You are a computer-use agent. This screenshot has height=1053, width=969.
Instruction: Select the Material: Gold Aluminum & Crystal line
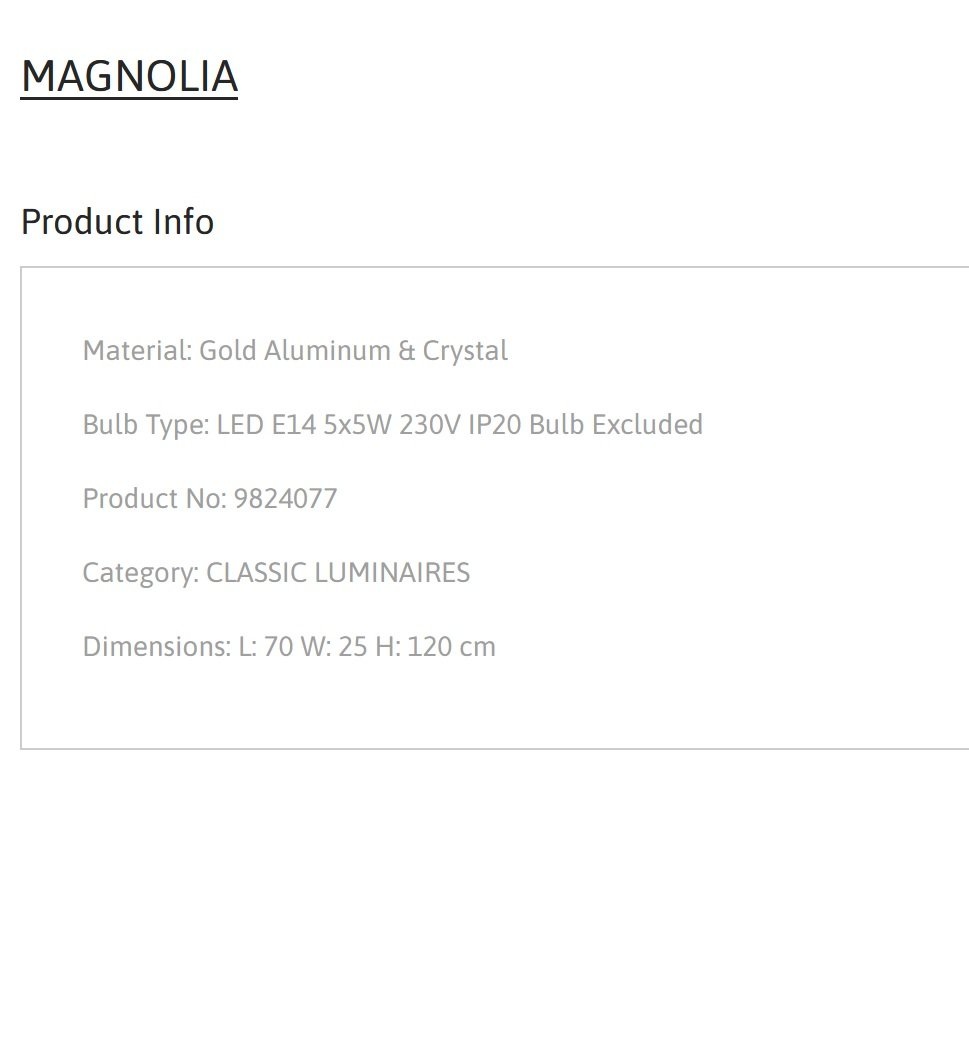coord(295,351)
